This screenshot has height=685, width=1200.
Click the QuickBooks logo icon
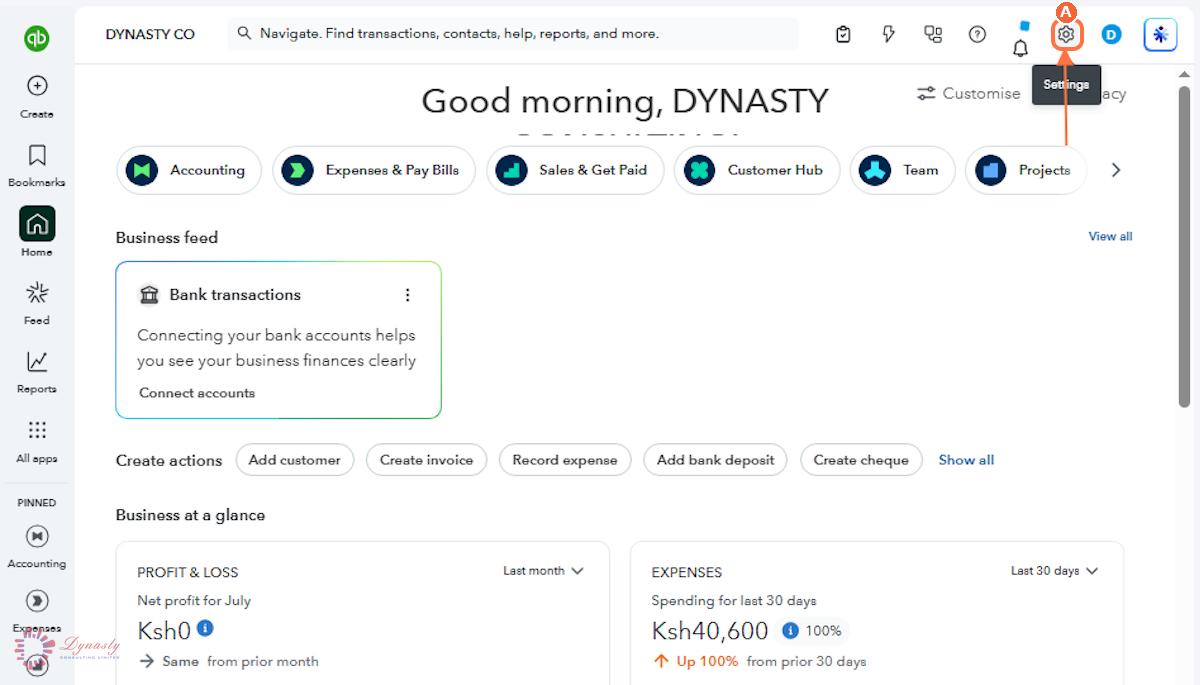click(x=37, y=39)
